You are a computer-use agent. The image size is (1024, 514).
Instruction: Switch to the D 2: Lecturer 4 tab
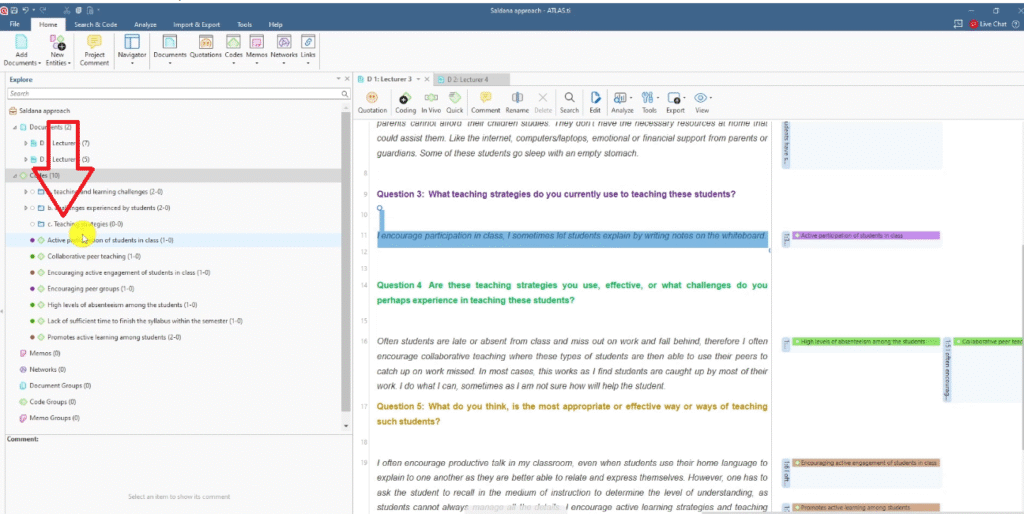pos(468,78)
